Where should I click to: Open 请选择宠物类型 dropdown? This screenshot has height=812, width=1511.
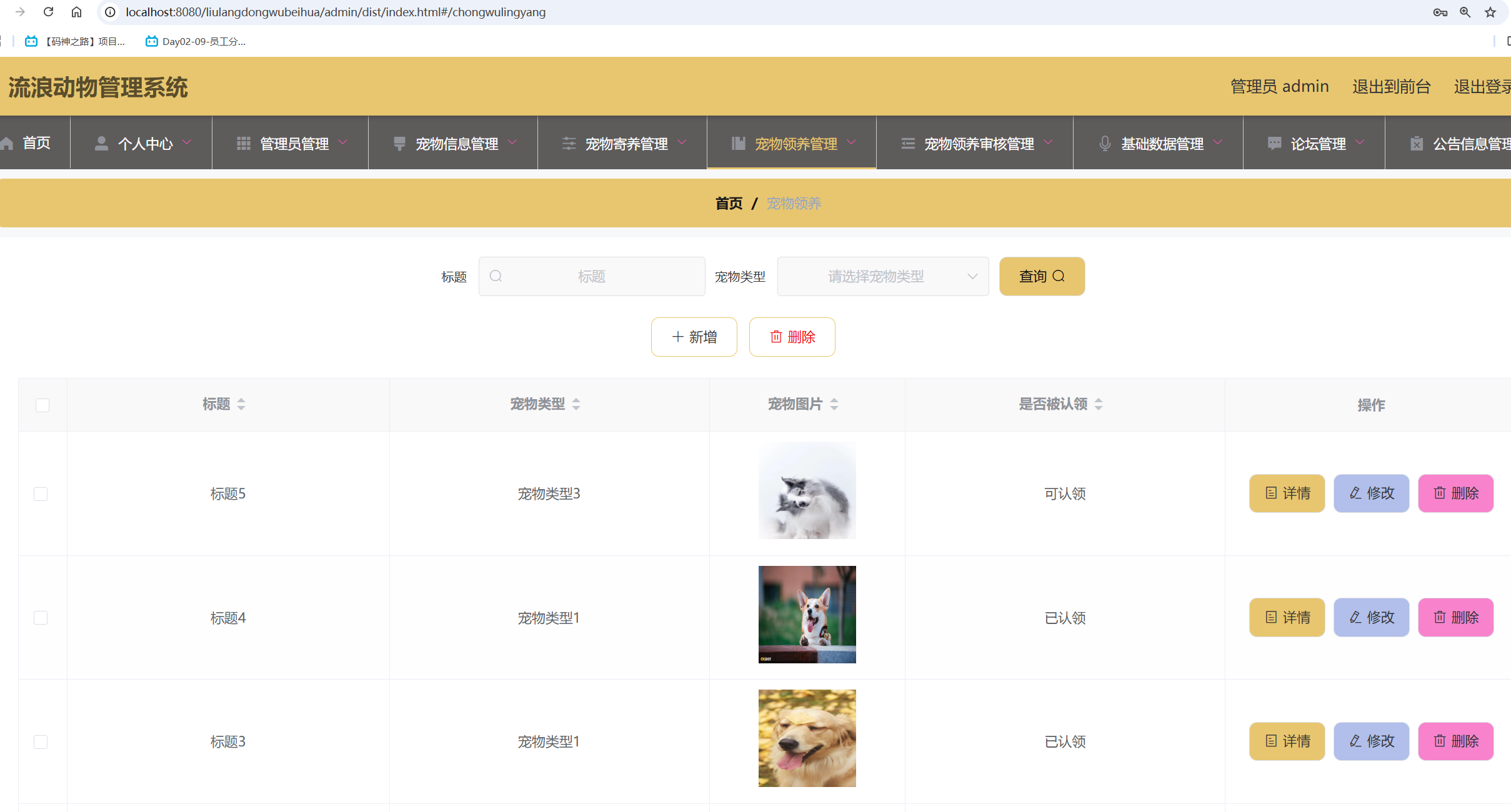click(883, 276)
